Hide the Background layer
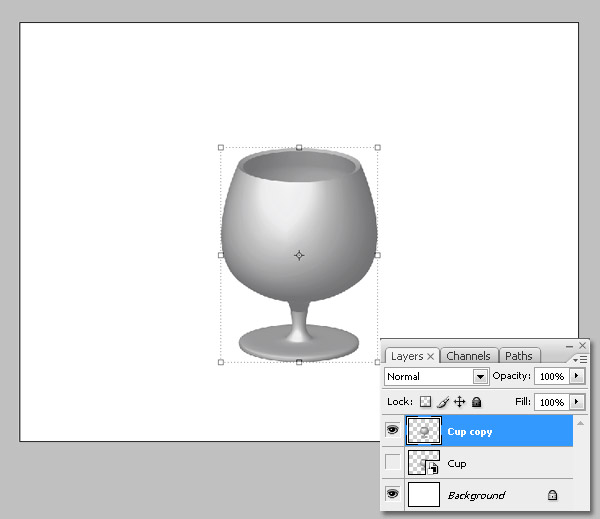The image size is (600, 519). point(393,494)
